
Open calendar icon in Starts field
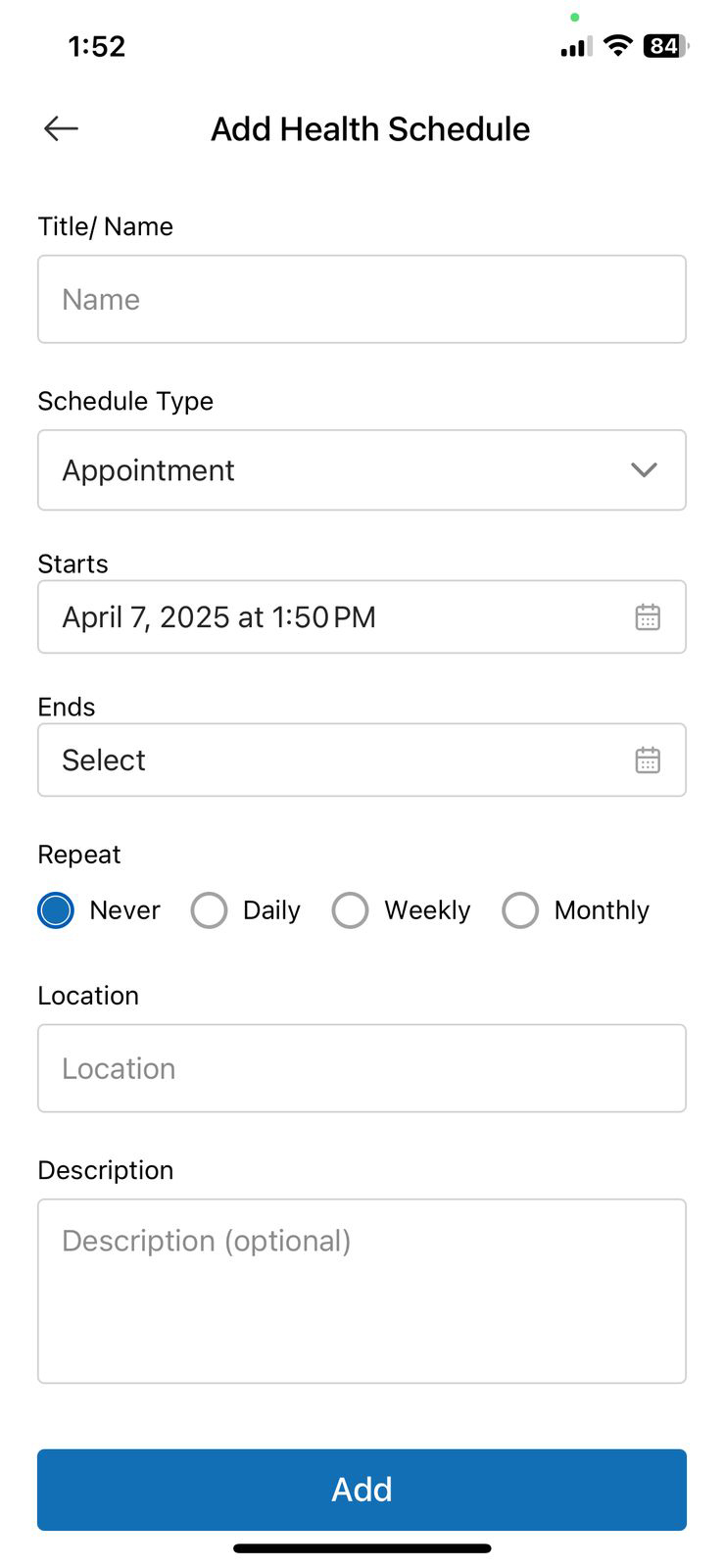point(648,617)
